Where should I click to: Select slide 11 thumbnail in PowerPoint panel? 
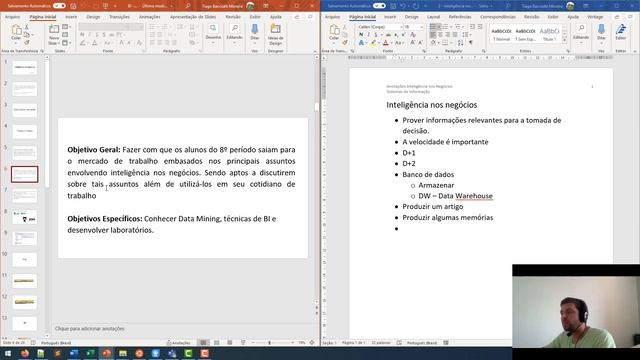coord(24,281)
